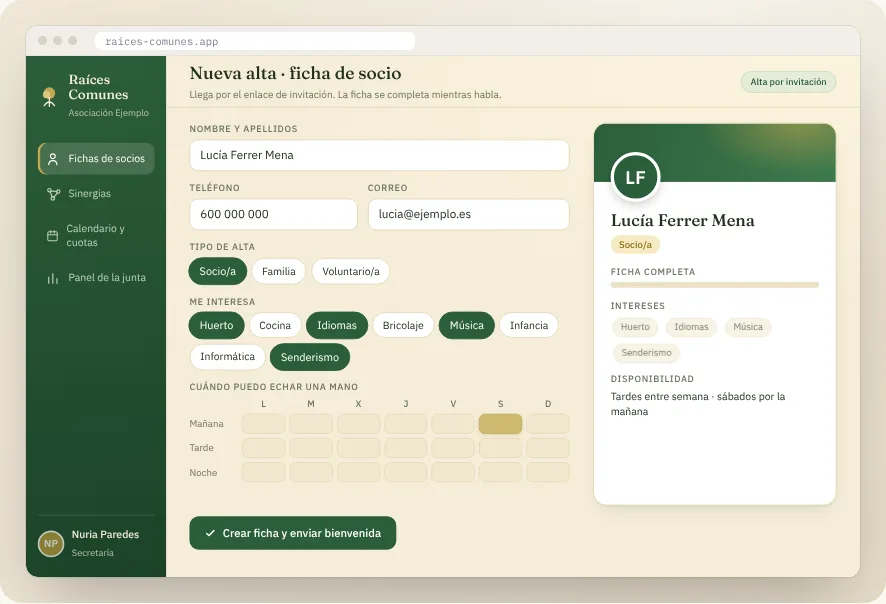Toggle the Música interest chip
This screenshot has height=604, width=886.
click(x=467, y=325)
